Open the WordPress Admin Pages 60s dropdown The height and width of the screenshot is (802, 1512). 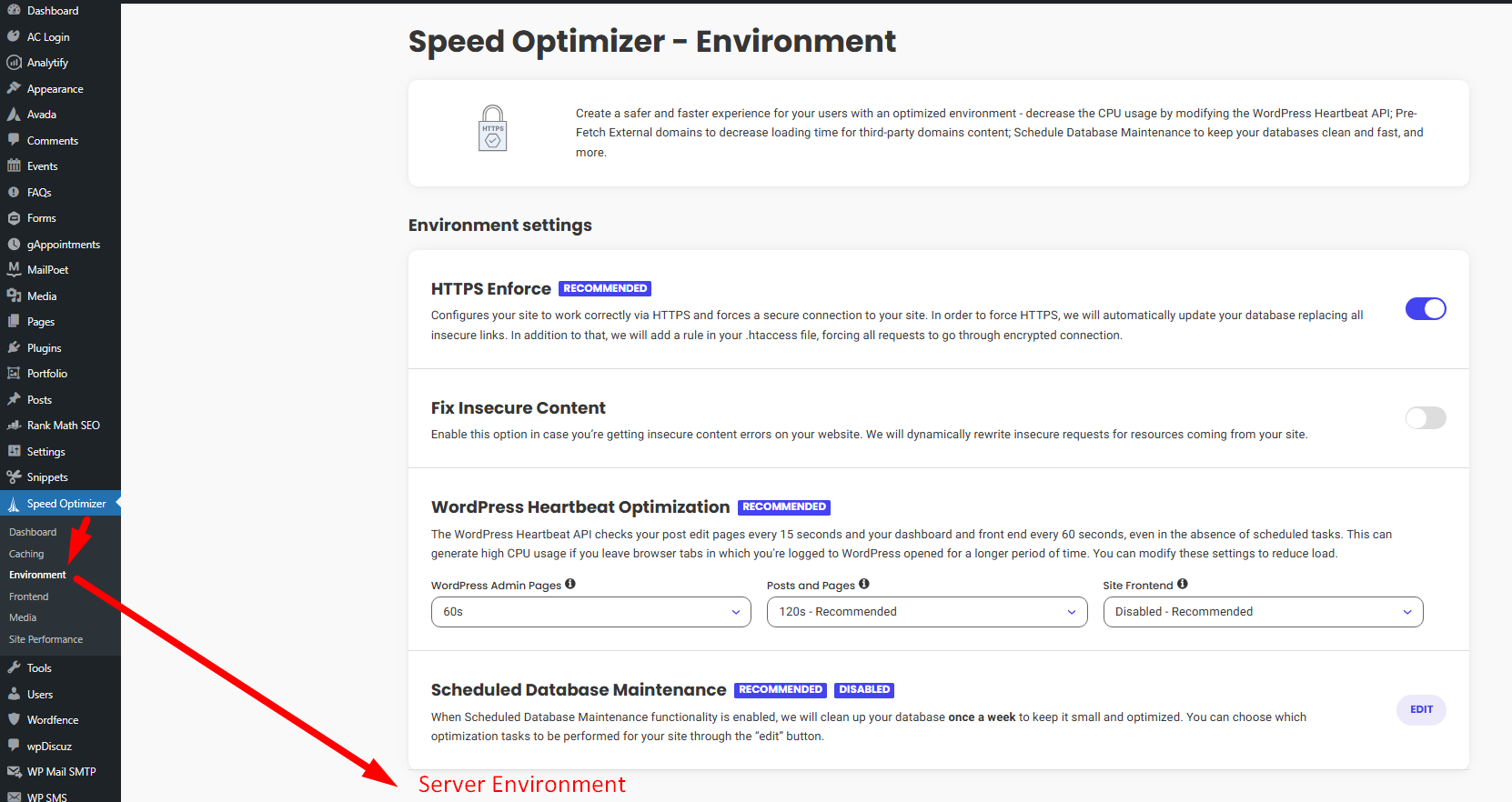click(591, 612)
